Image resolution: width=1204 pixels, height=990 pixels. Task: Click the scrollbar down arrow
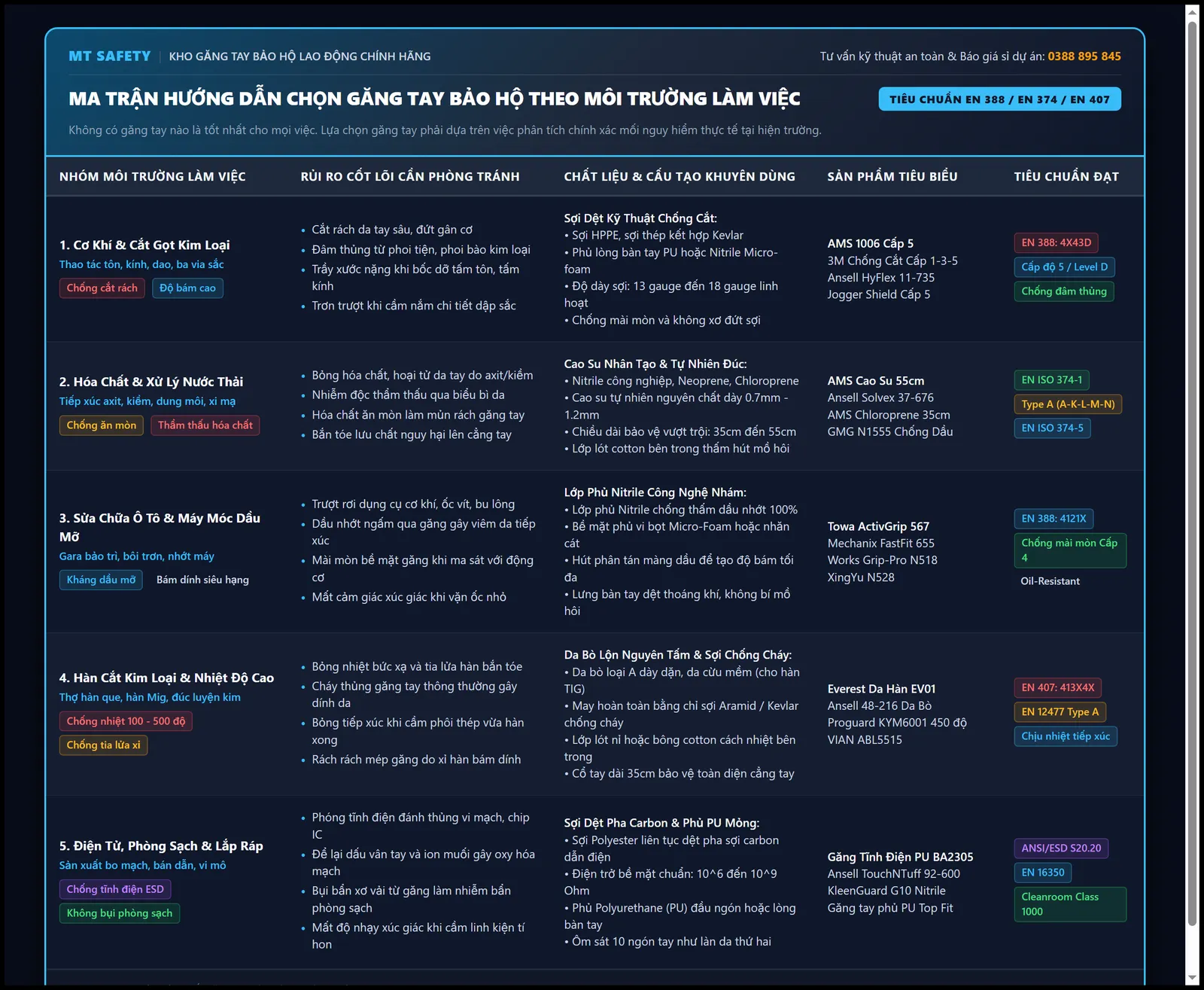click(x=1192, y=979)
